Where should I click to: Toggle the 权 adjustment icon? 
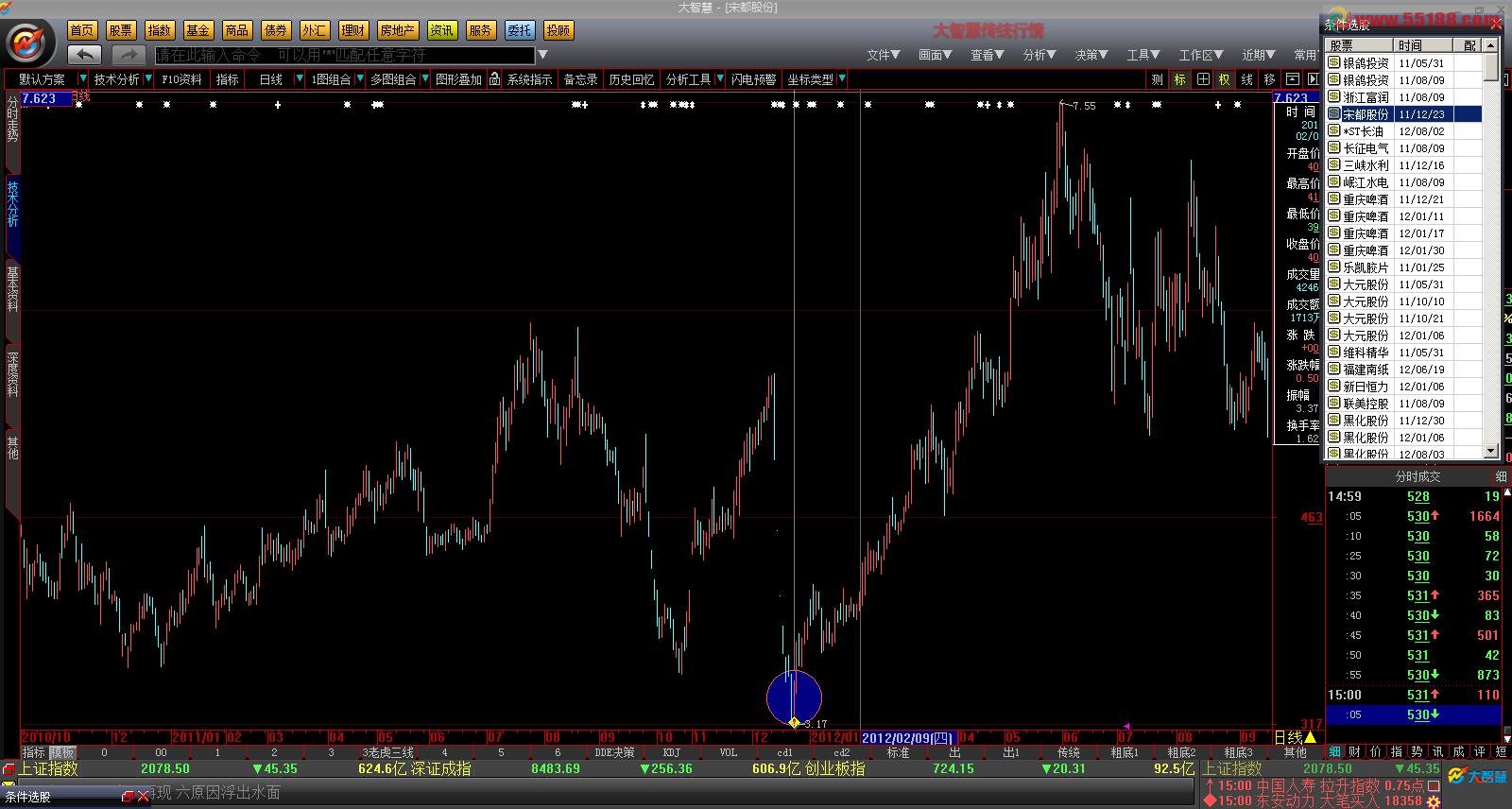[1225, 79]
